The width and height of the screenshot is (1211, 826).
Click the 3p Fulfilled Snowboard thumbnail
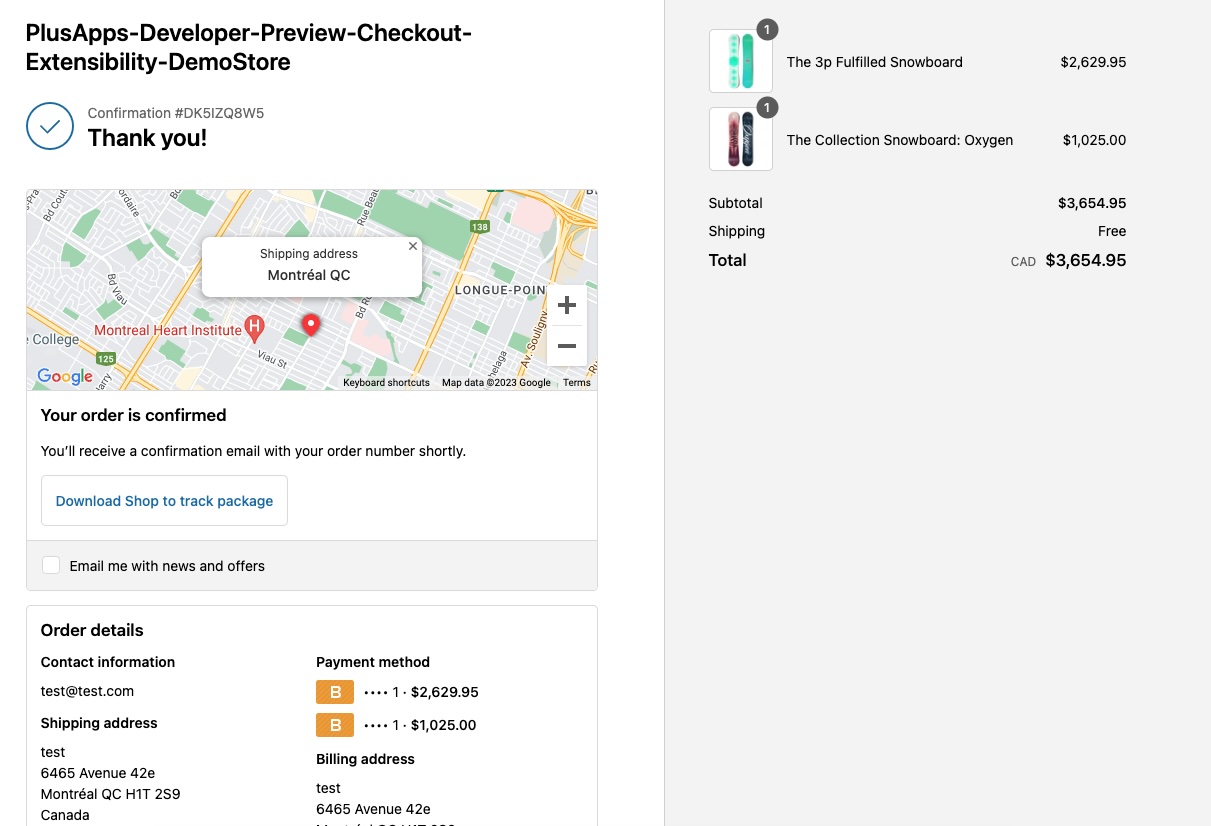(740, 61)
